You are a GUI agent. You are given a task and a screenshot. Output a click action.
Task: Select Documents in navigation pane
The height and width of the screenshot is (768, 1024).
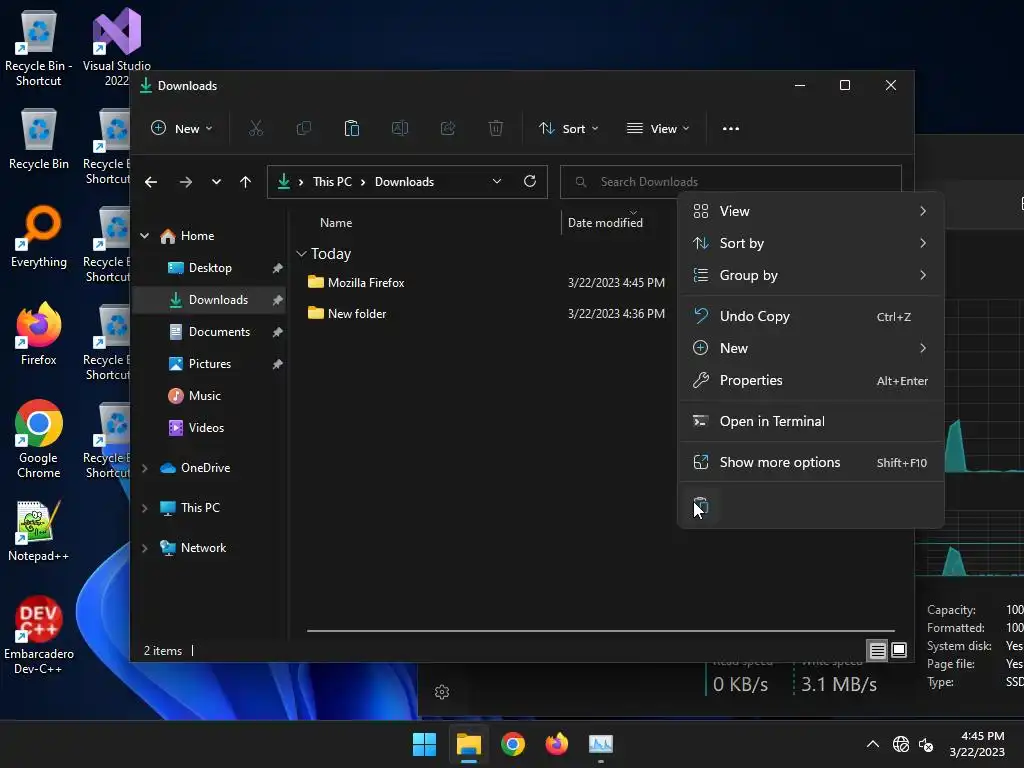tap(209, 332)
